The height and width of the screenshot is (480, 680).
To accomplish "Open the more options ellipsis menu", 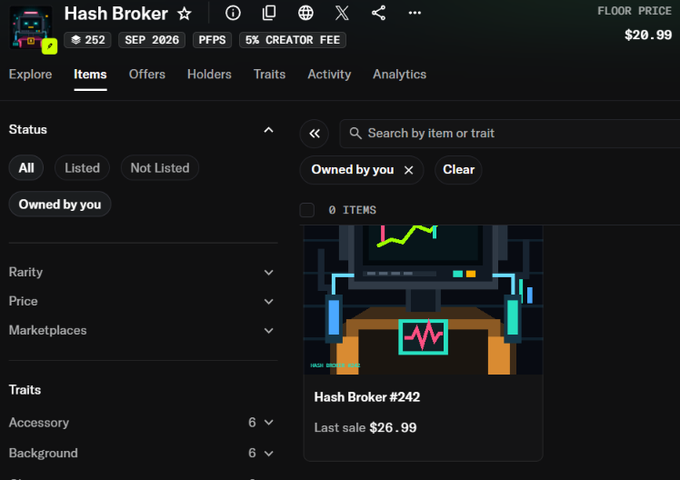I will tap(415, 13).
